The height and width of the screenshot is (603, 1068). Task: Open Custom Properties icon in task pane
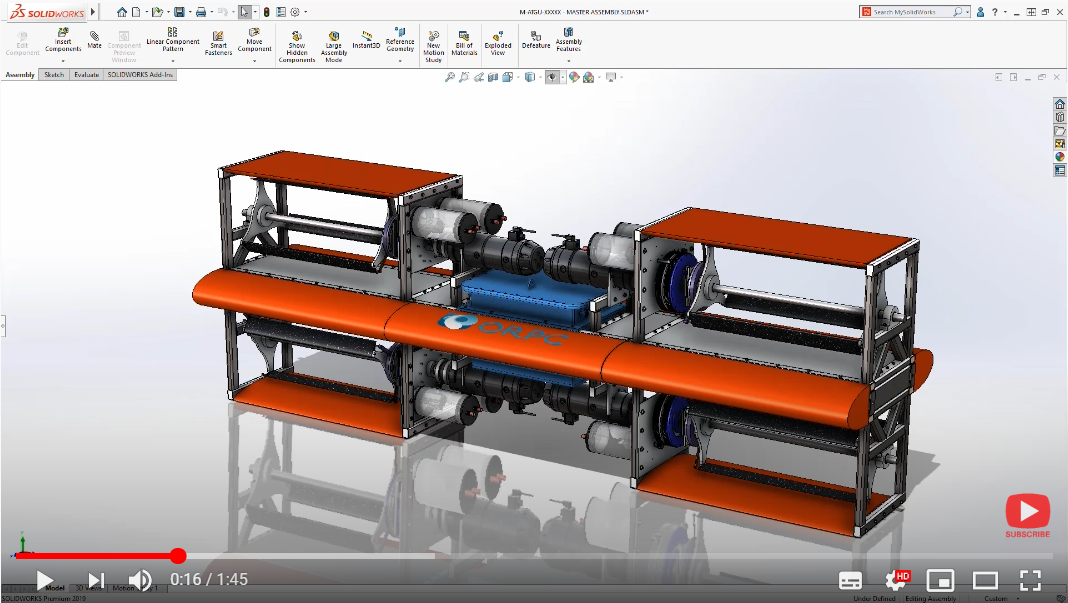(1059, 170)
